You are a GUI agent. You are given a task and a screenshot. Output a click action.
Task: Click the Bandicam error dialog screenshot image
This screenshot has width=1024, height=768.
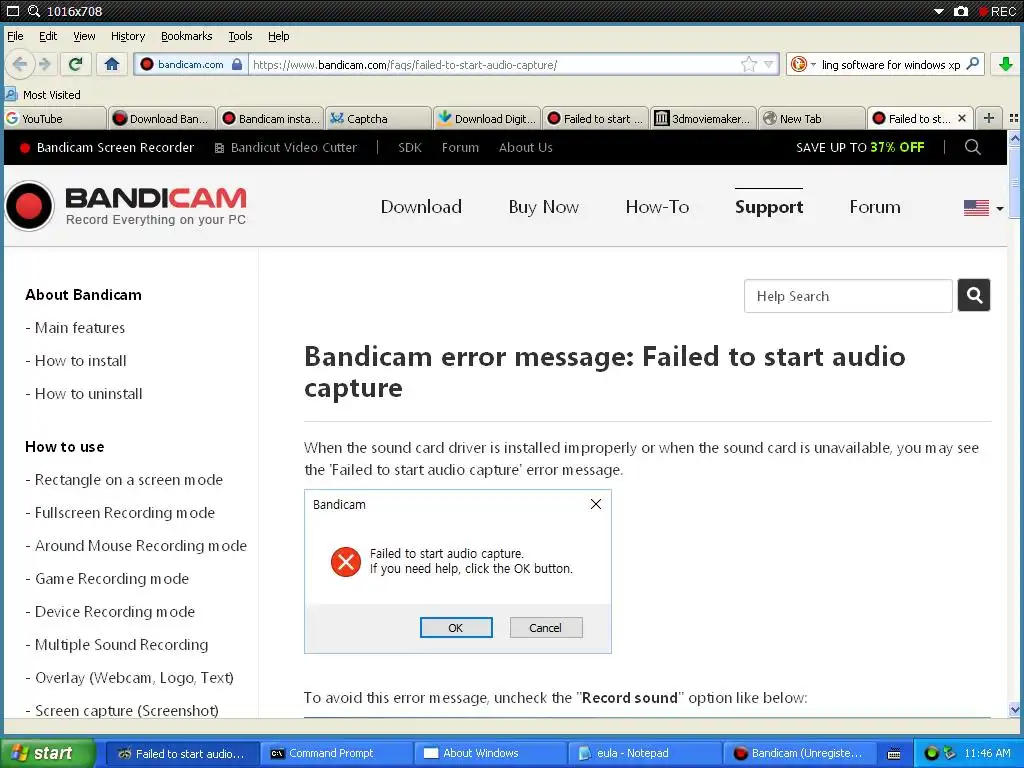click(458, 571)
